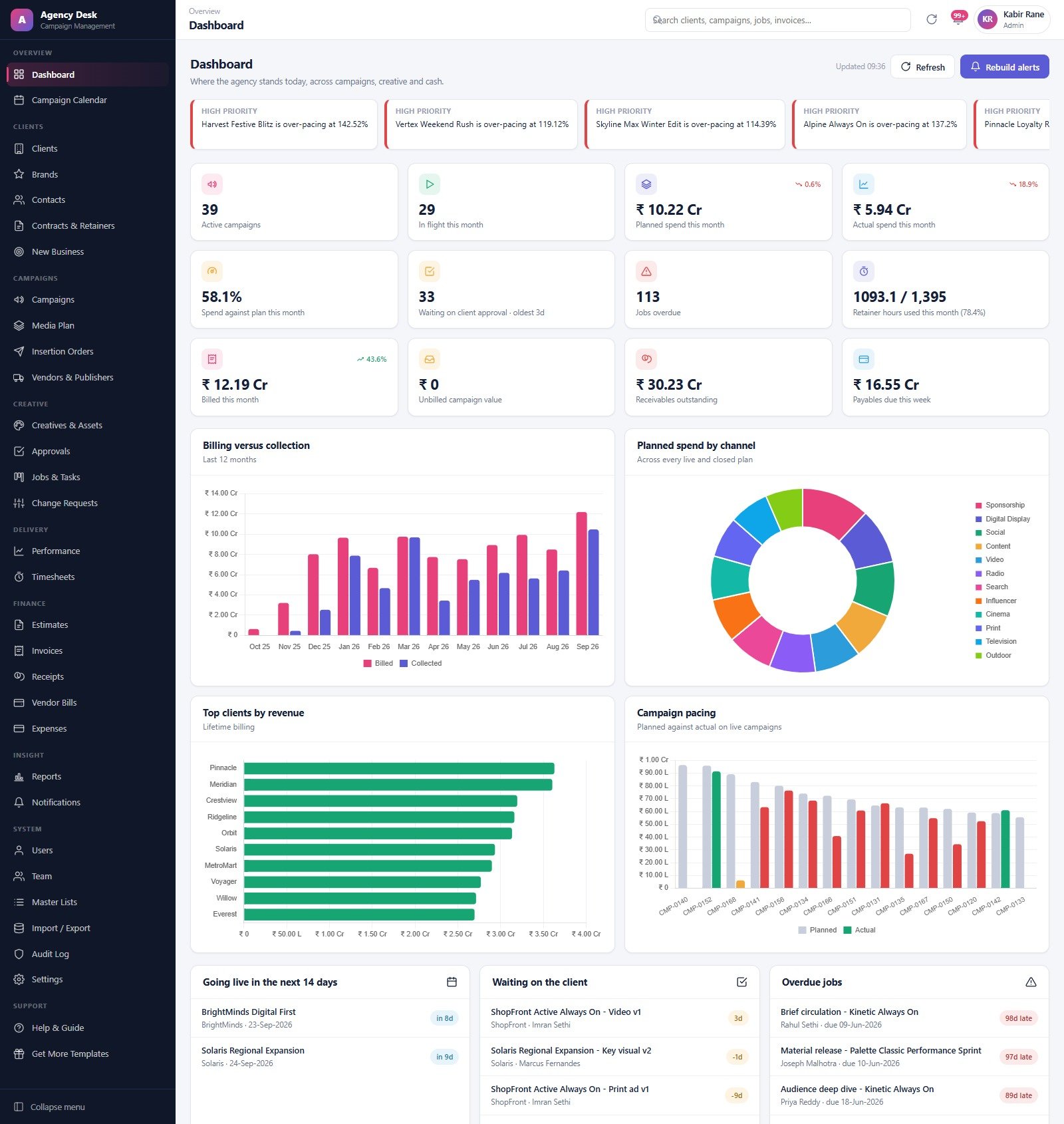
Task: Open Kabir Rane profile menu
Action: [x=1011, y=19]
